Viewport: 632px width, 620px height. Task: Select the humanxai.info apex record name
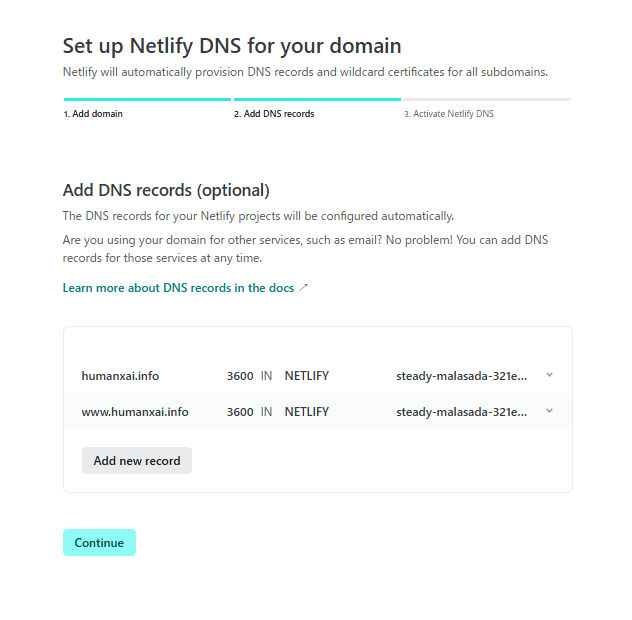coord(120,376)
